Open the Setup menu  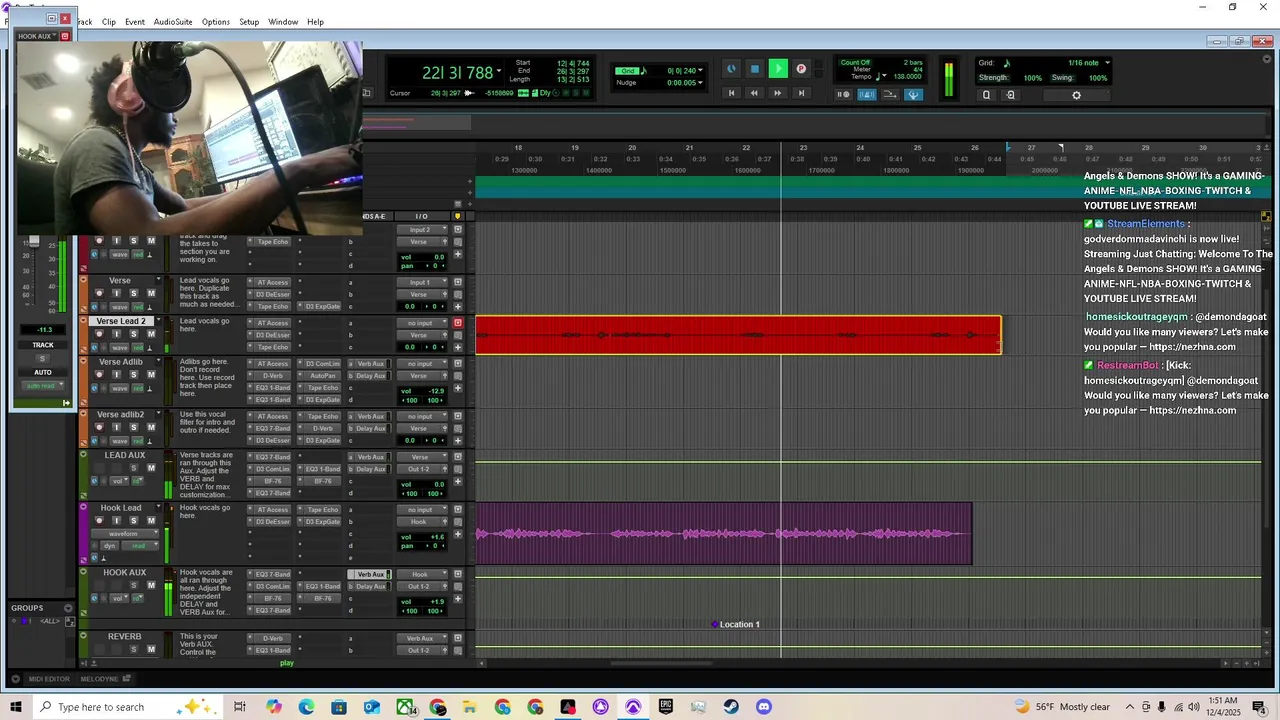click(249, 22)
